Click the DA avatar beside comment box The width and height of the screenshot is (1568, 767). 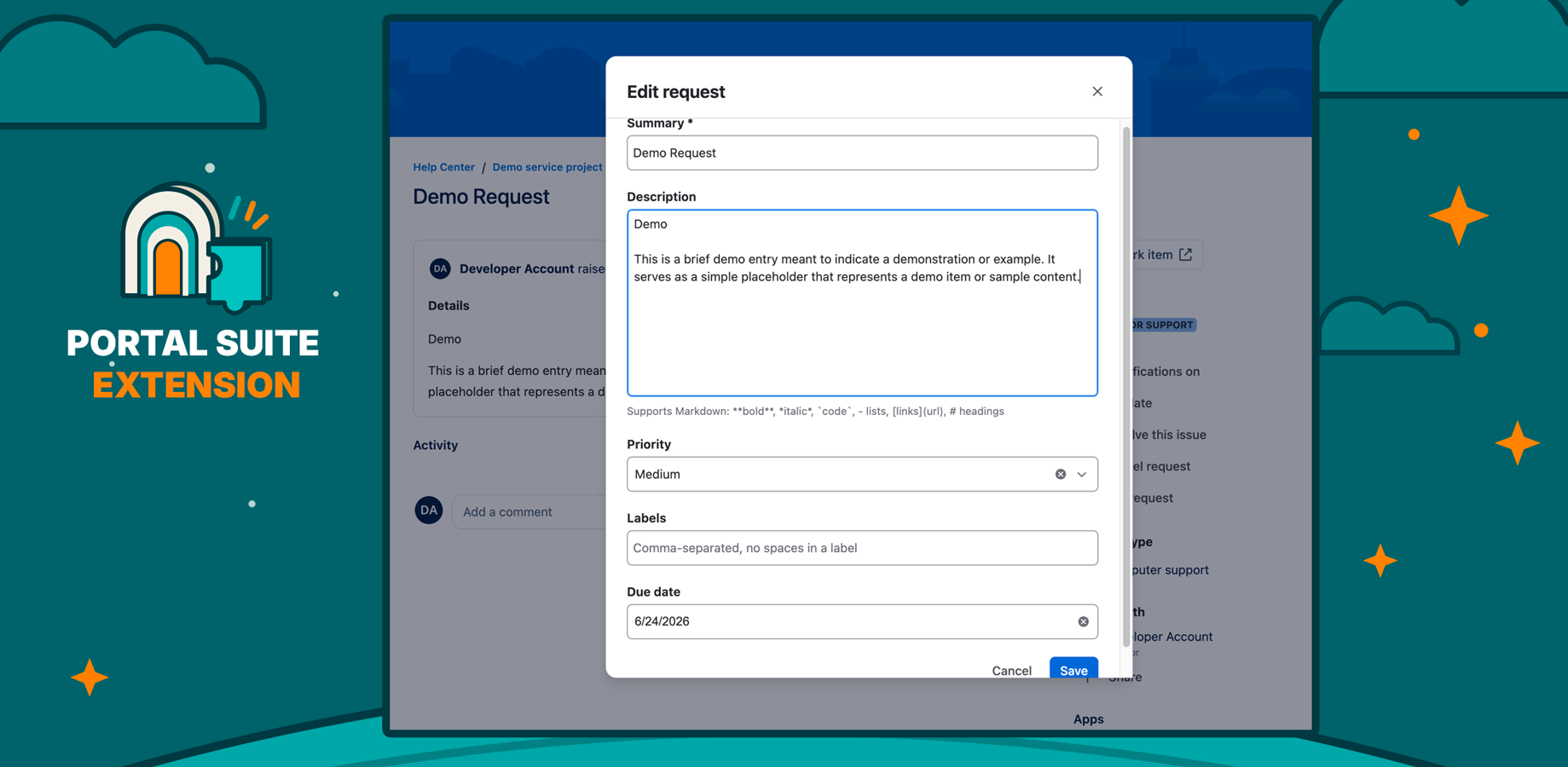[429, 510]
